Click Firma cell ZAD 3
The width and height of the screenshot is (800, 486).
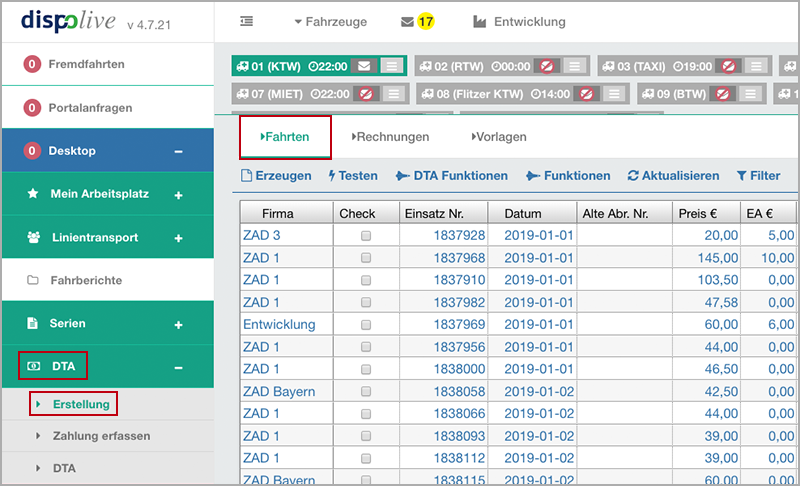pyautogui.click(x=262, y=236)
